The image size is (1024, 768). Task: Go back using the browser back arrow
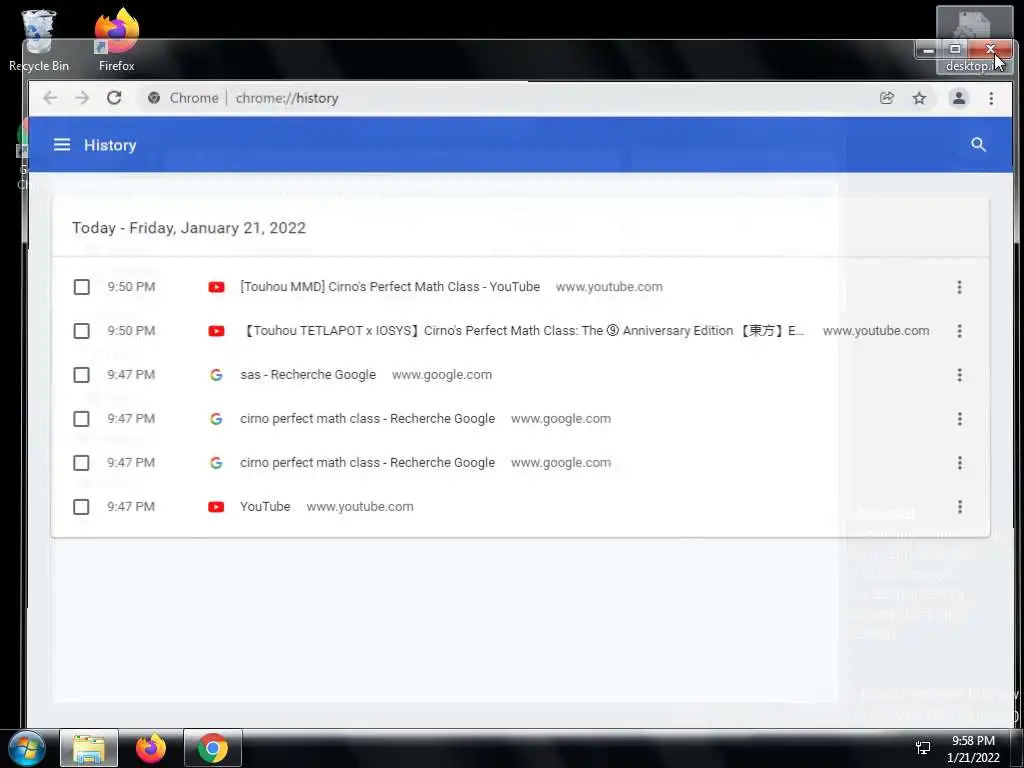click(x=50, y=98)
